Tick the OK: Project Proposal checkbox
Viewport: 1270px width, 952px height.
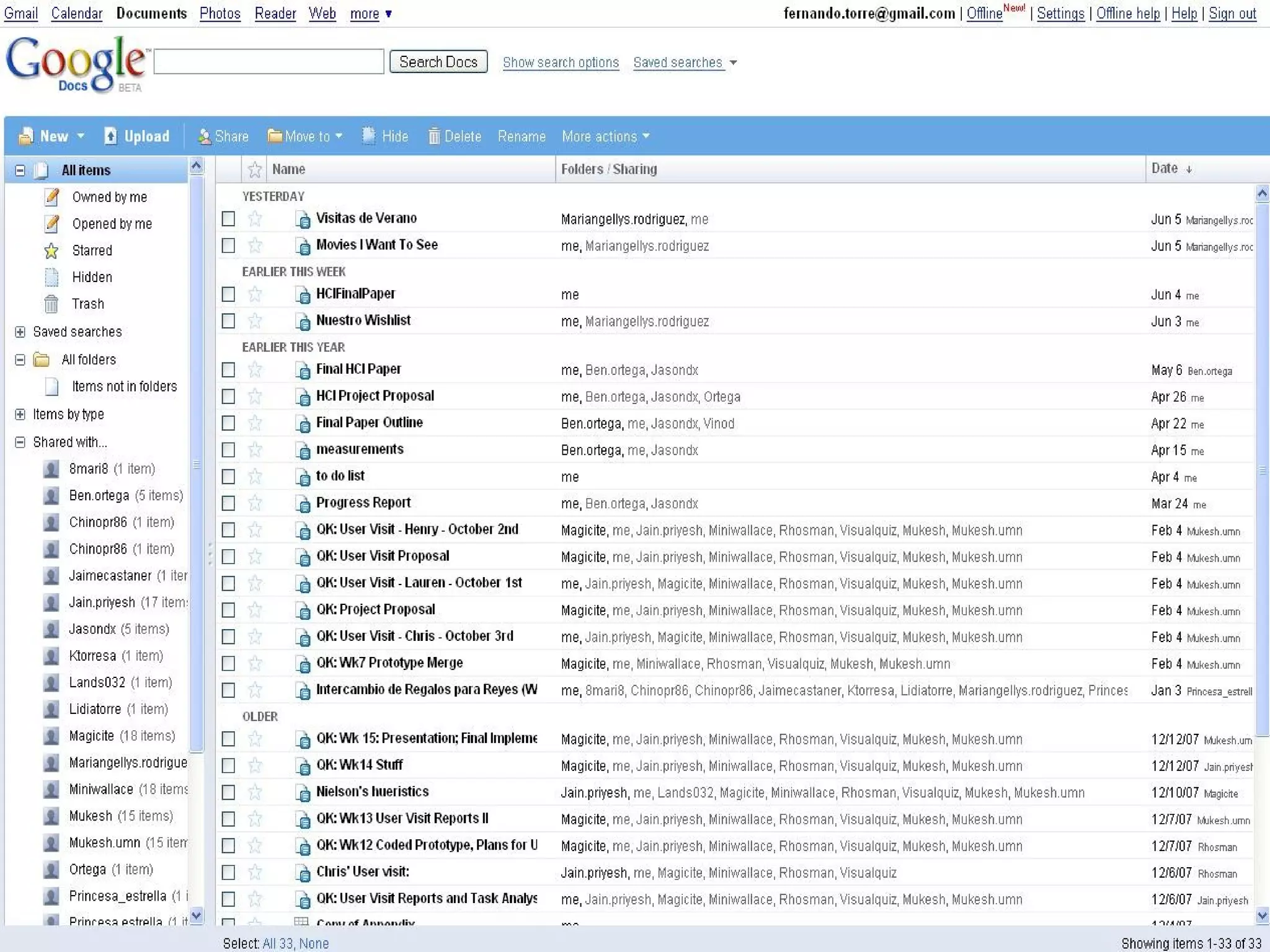pyautogui.click(x=228, y=610)
